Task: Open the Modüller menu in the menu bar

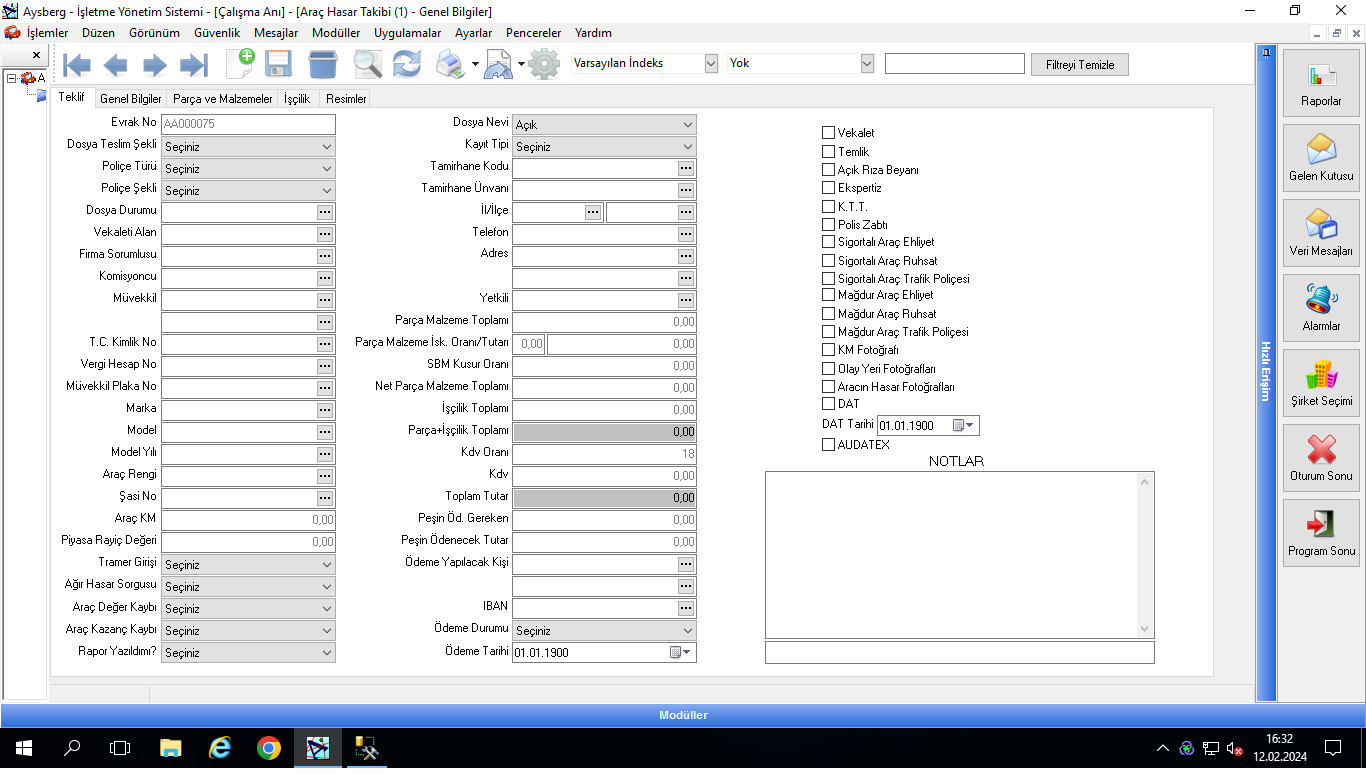Action: pos(336,33)
